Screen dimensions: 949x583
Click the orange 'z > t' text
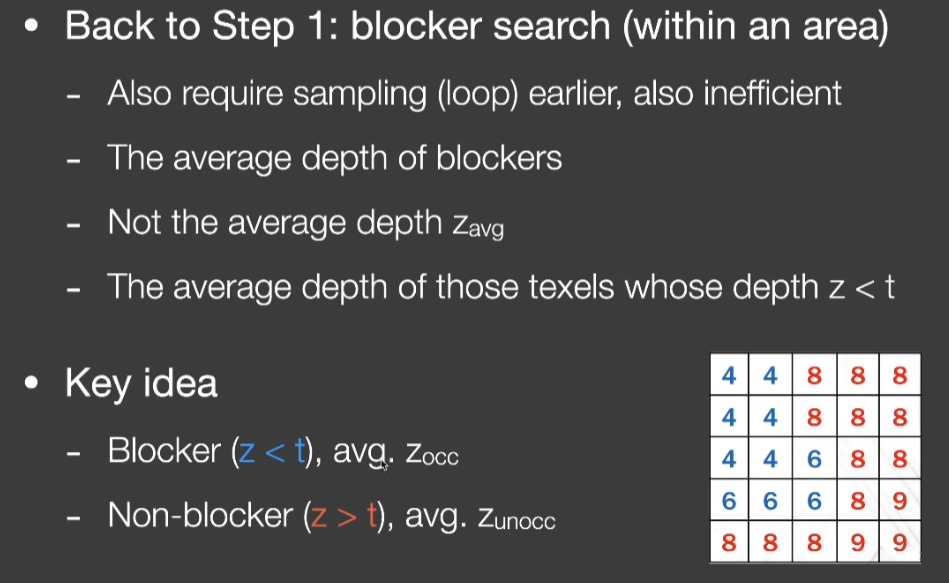click(344, 516)
